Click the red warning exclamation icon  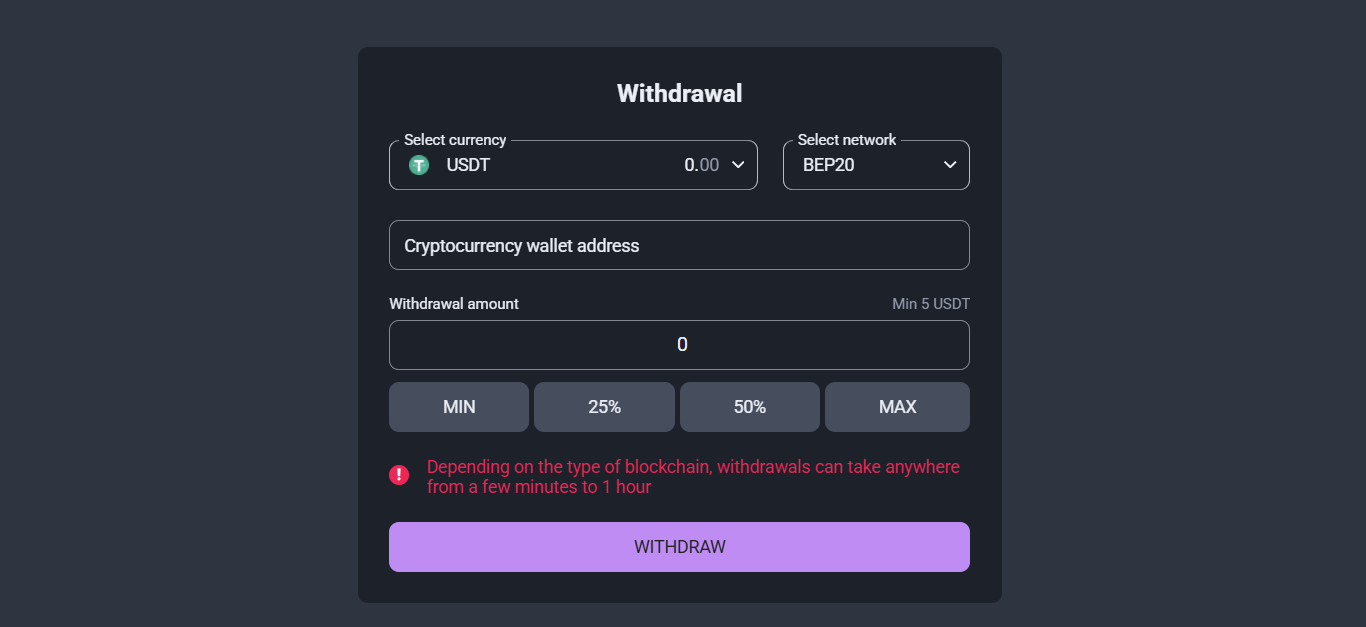point(399,475)
